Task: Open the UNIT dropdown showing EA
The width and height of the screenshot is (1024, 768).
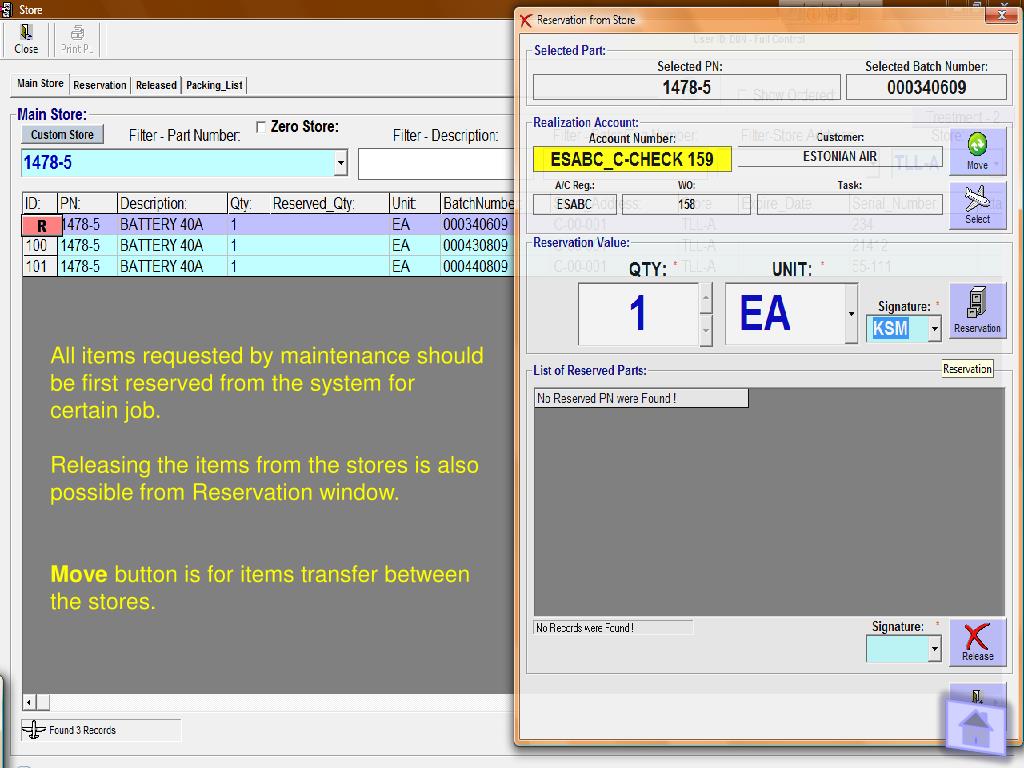Action: (851, 313)
